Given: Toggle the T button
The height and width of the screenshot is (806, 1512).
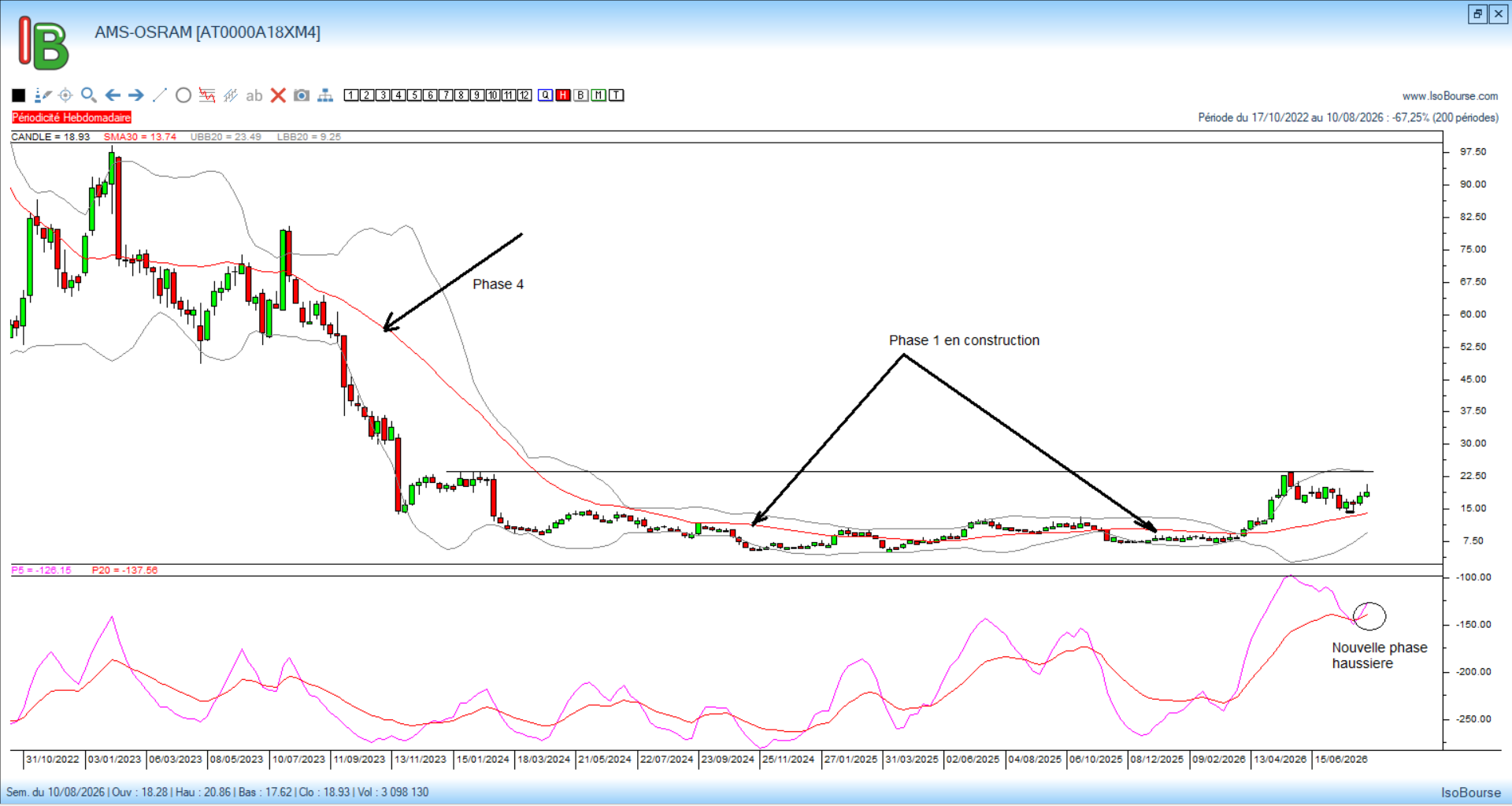Looking at the screenshot, I should (617, 95).
